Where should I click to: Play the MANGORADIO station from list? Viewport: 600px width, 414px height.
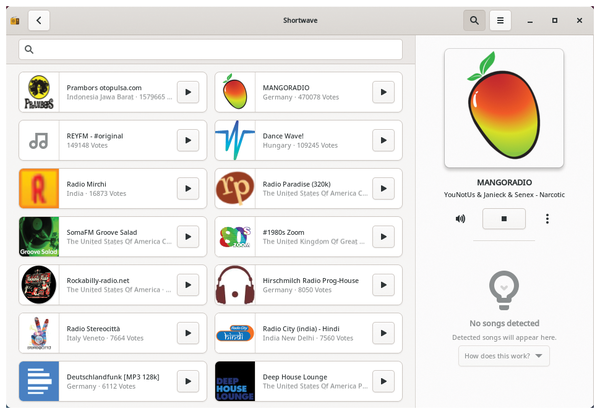[x=383, y=92]
